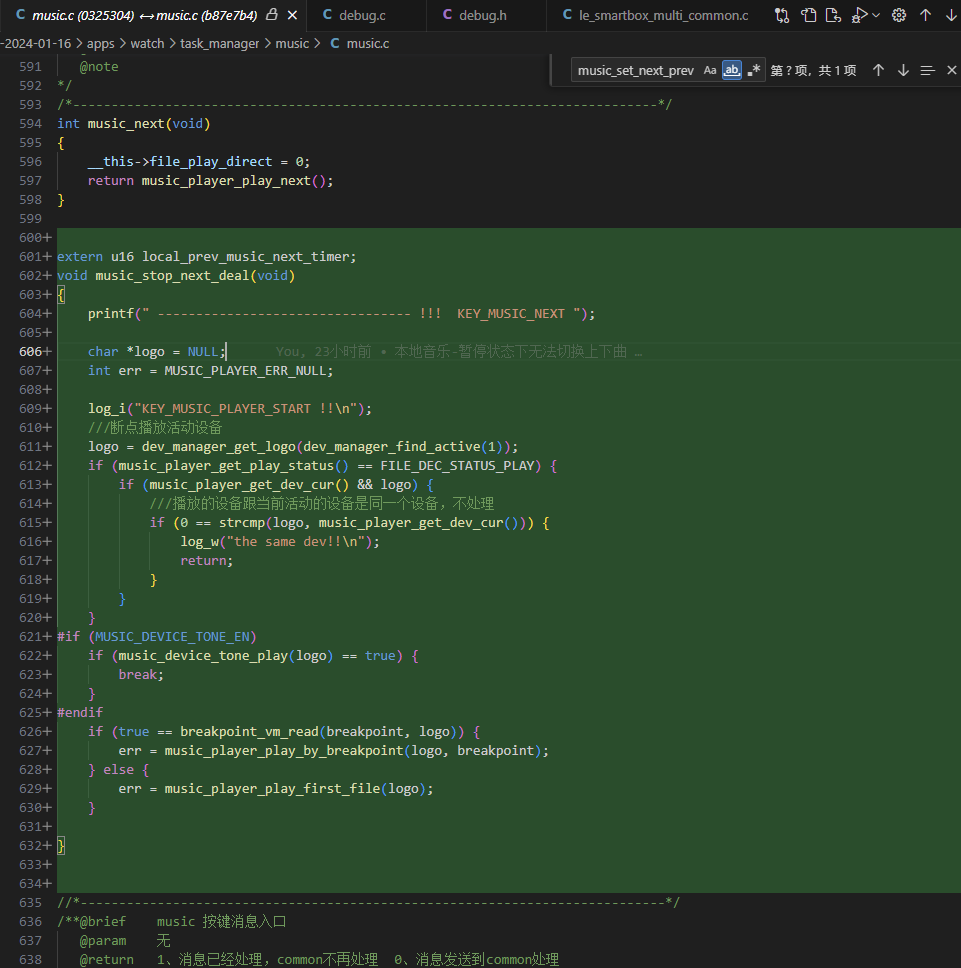Click the 'break;' statement on line 623
Screen dimensions: 961x968
point(141,675)
